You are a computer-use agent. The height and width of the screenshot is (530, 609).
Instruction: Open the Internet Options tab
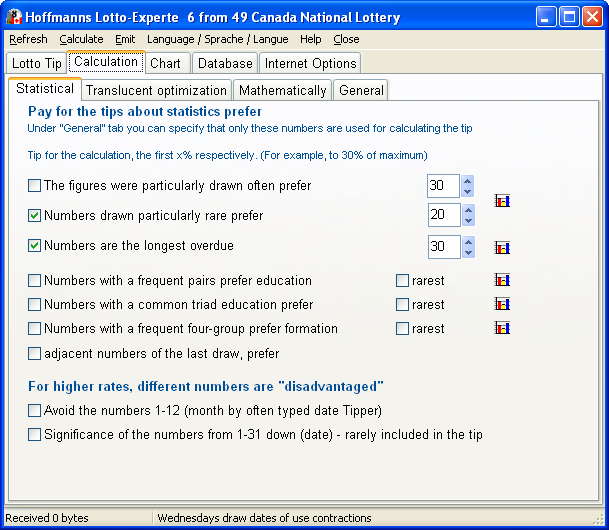click(310, 63)
